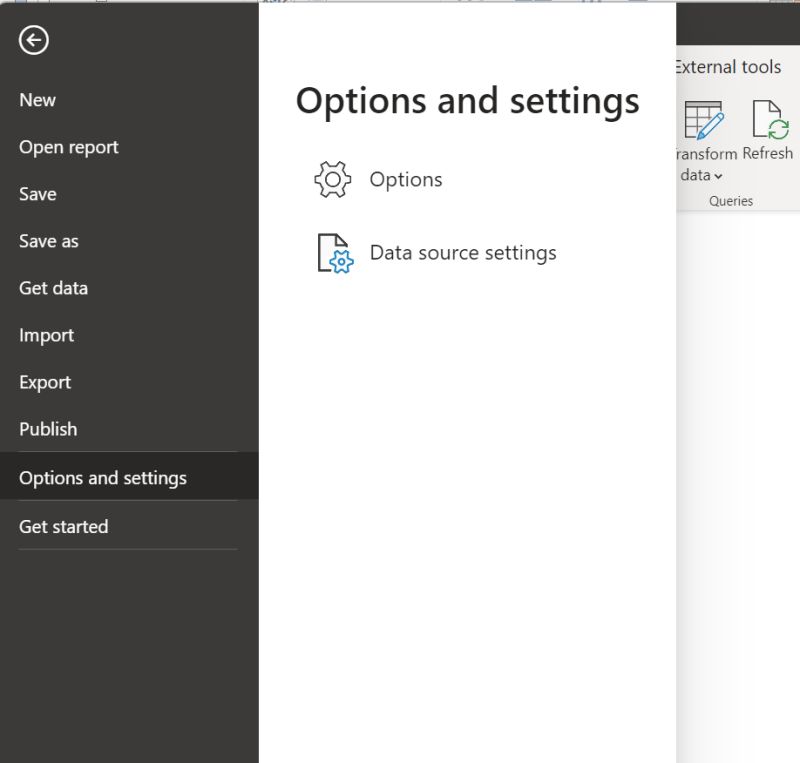
Task: Open Options from the settings panel
Action: pyautogui.click(x=406, y=178)
